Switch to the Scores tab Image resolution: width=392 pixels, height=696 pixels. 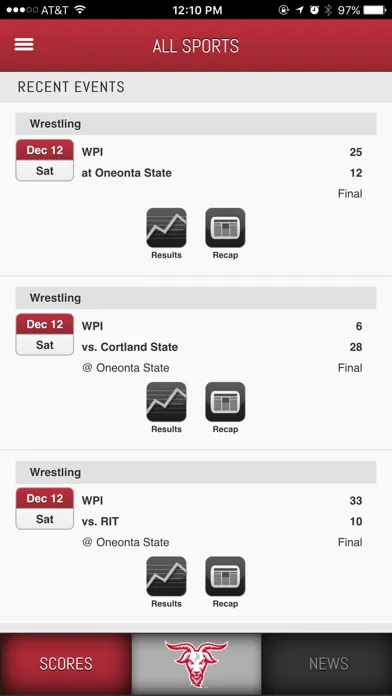(66, 664)
